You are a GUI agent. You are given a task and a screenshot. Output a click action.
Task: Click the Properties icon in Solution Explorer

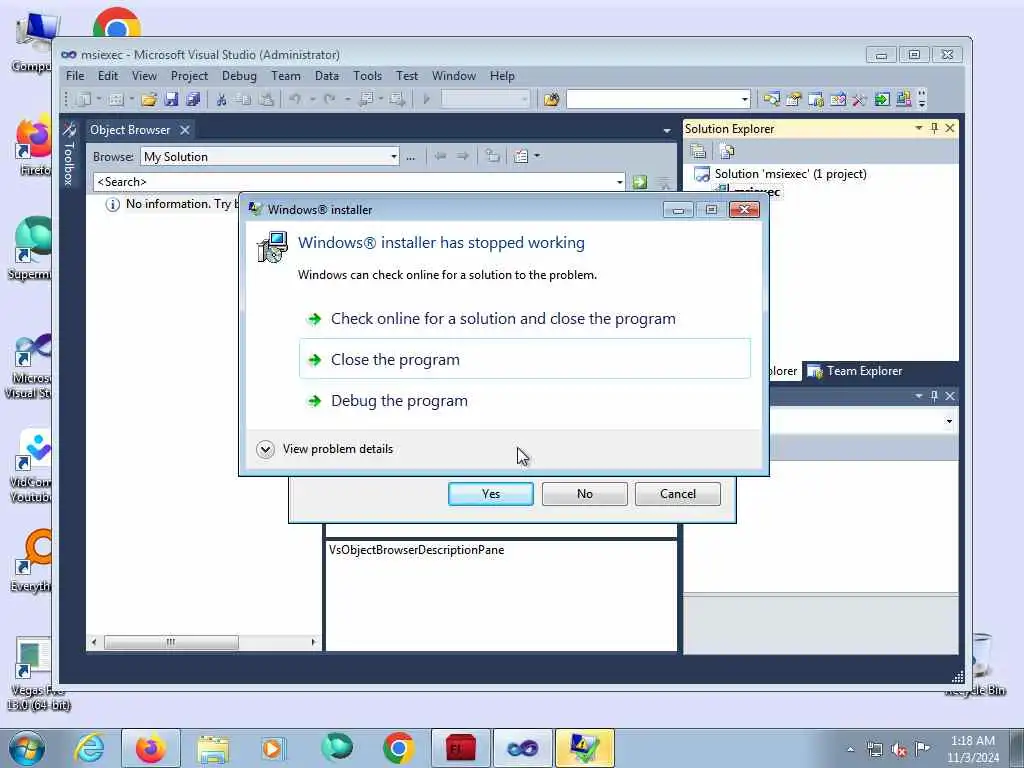coord(698,152)
